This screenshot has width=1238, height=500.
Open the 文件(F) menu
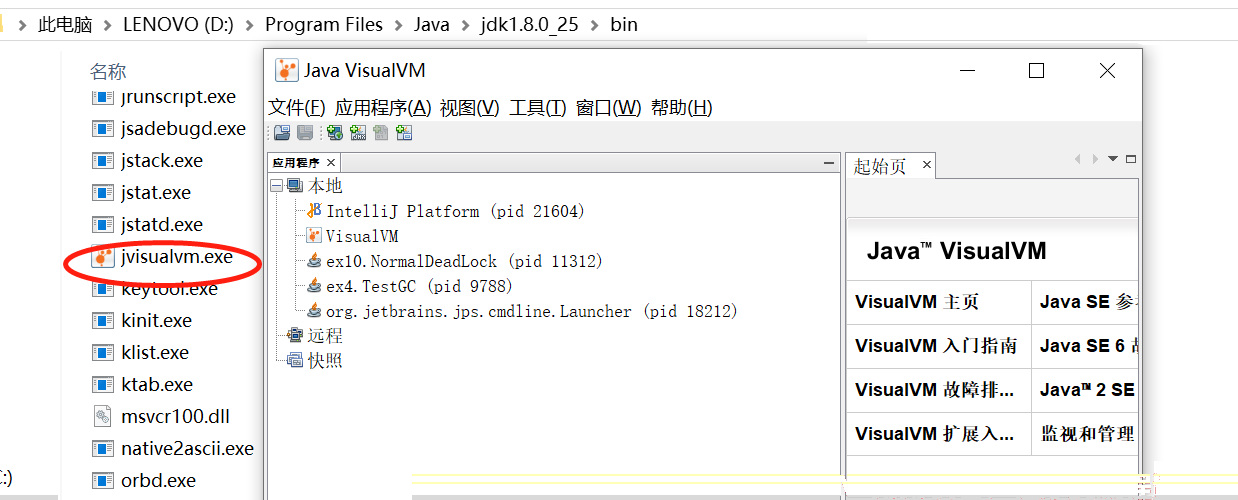click(297, 108)
